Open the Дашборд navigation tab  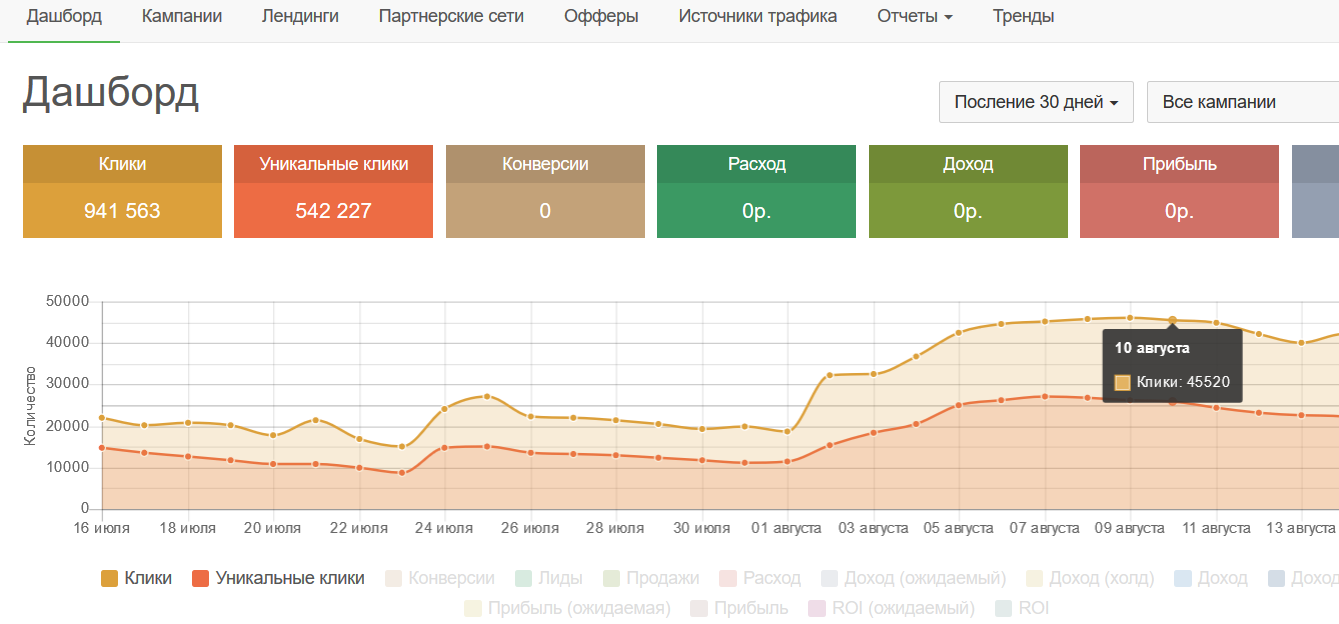click(64, 16)
